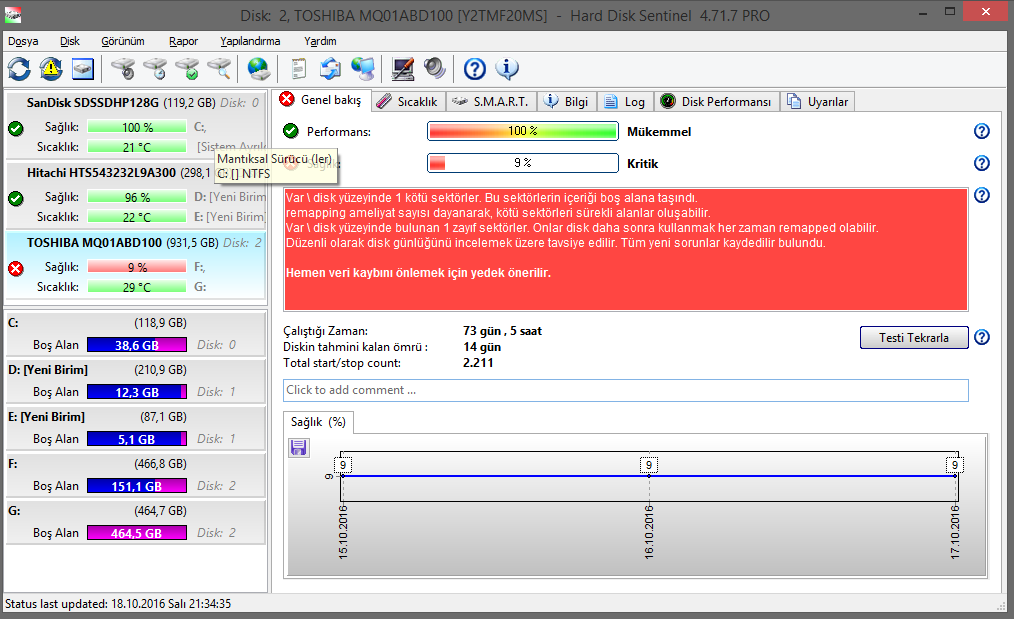Click the disk with speaker test icon
The width and height of the screenshot is (1014, 619).
click(124, 69)
